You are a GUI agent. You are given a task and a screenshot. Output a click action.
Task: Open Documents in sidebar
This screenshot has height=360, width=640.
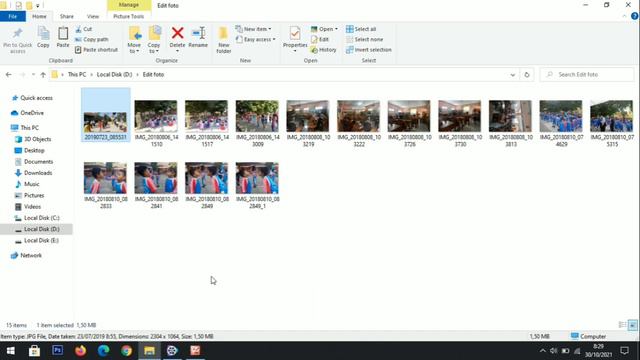pyautogui.click(x=34, y=162)
